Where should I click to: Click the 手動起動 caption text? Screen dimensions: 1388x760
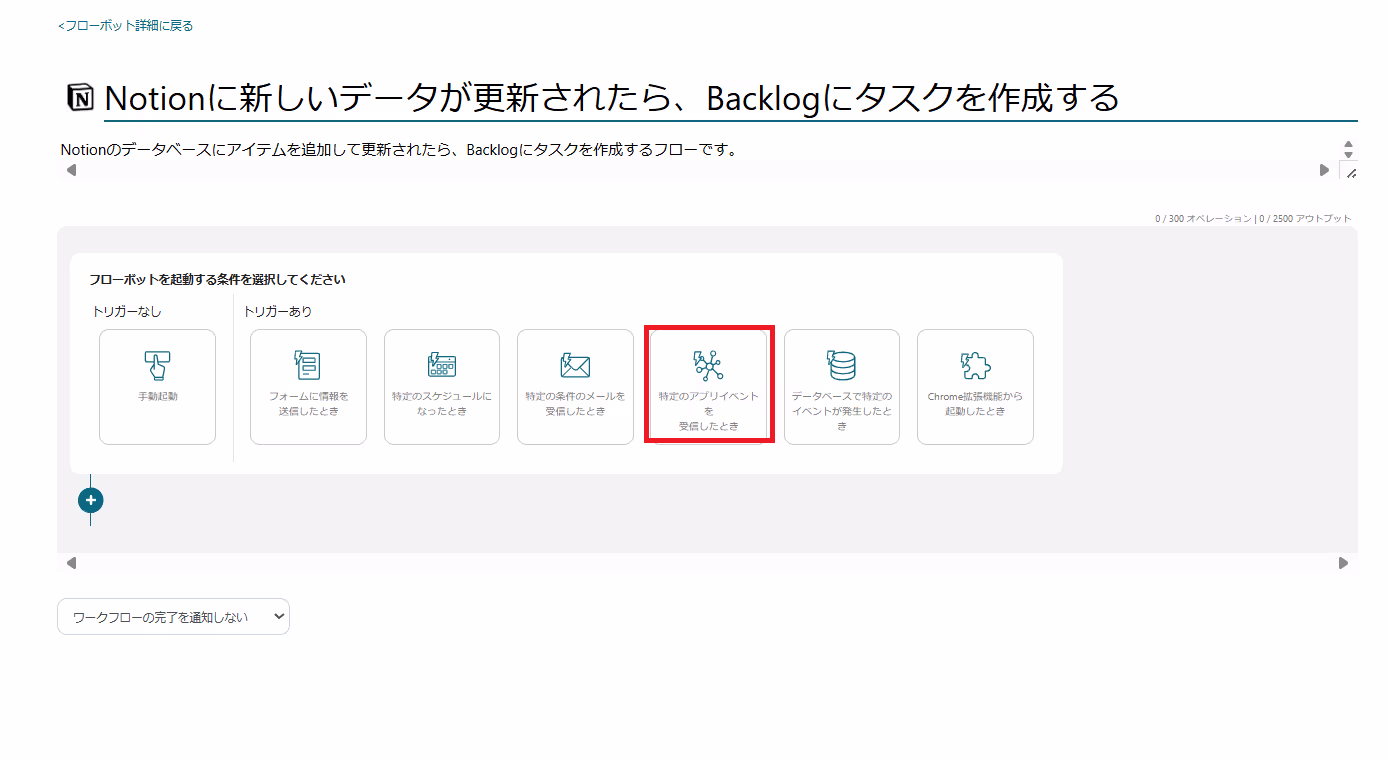(157, 397)
